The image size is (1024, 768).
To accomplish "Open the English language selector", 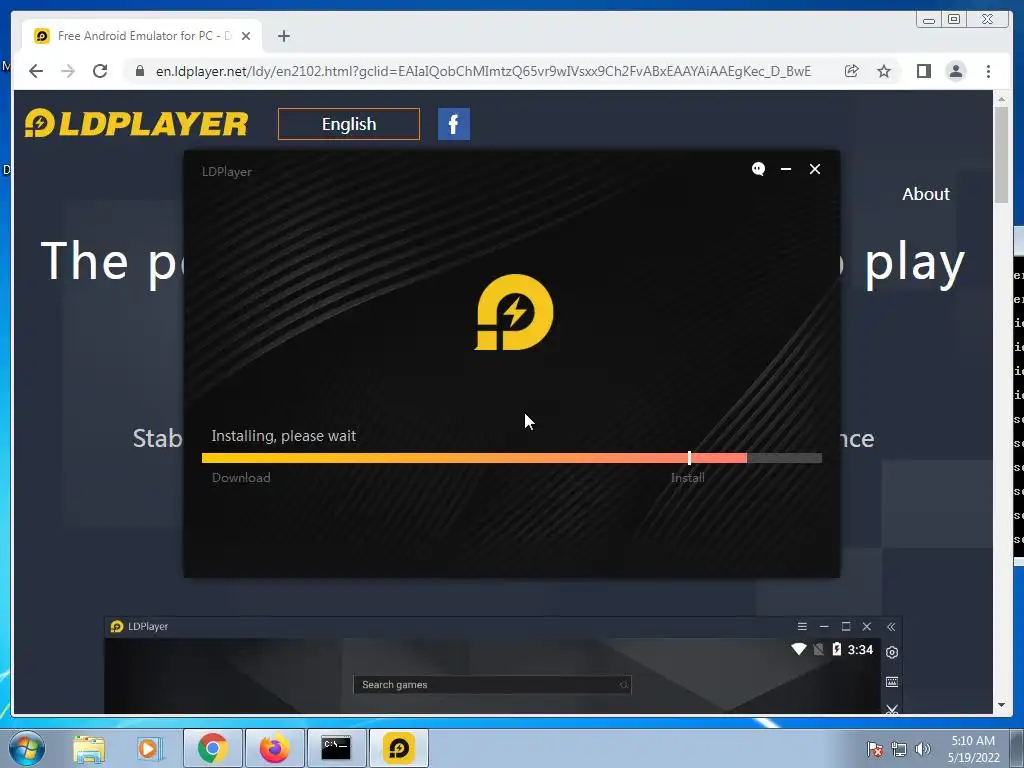I will click(349, 124).
